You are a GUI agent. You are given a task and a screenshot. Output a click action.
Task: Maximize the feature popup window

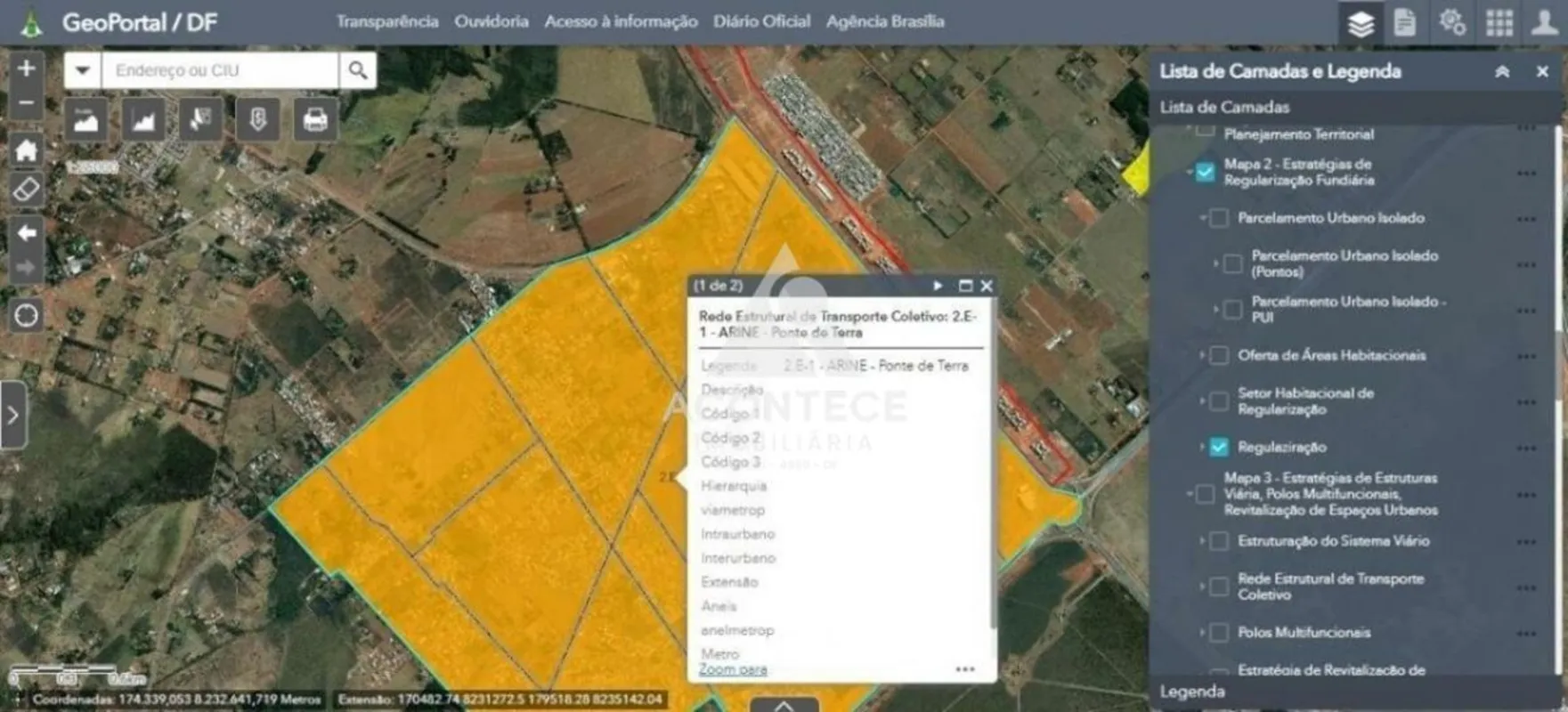click(x=965, y=286)
